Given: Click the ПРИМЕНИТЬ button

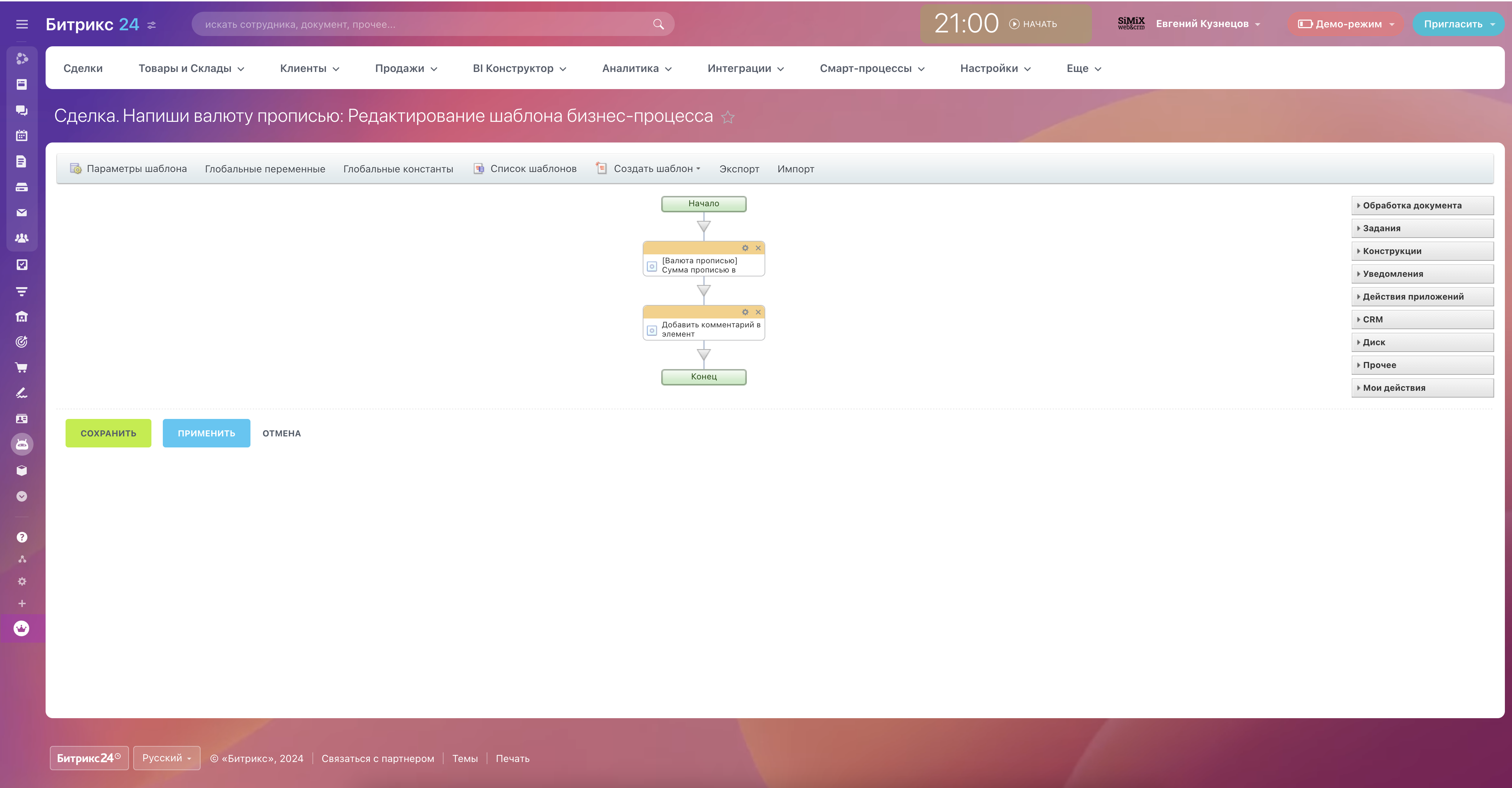Looking at the screenshot, I should tap(206, 433).
